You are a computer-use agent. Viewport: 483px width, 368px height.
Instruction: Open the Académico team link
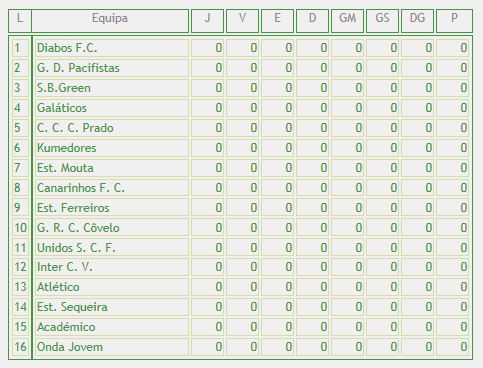(x=66, y=327)
